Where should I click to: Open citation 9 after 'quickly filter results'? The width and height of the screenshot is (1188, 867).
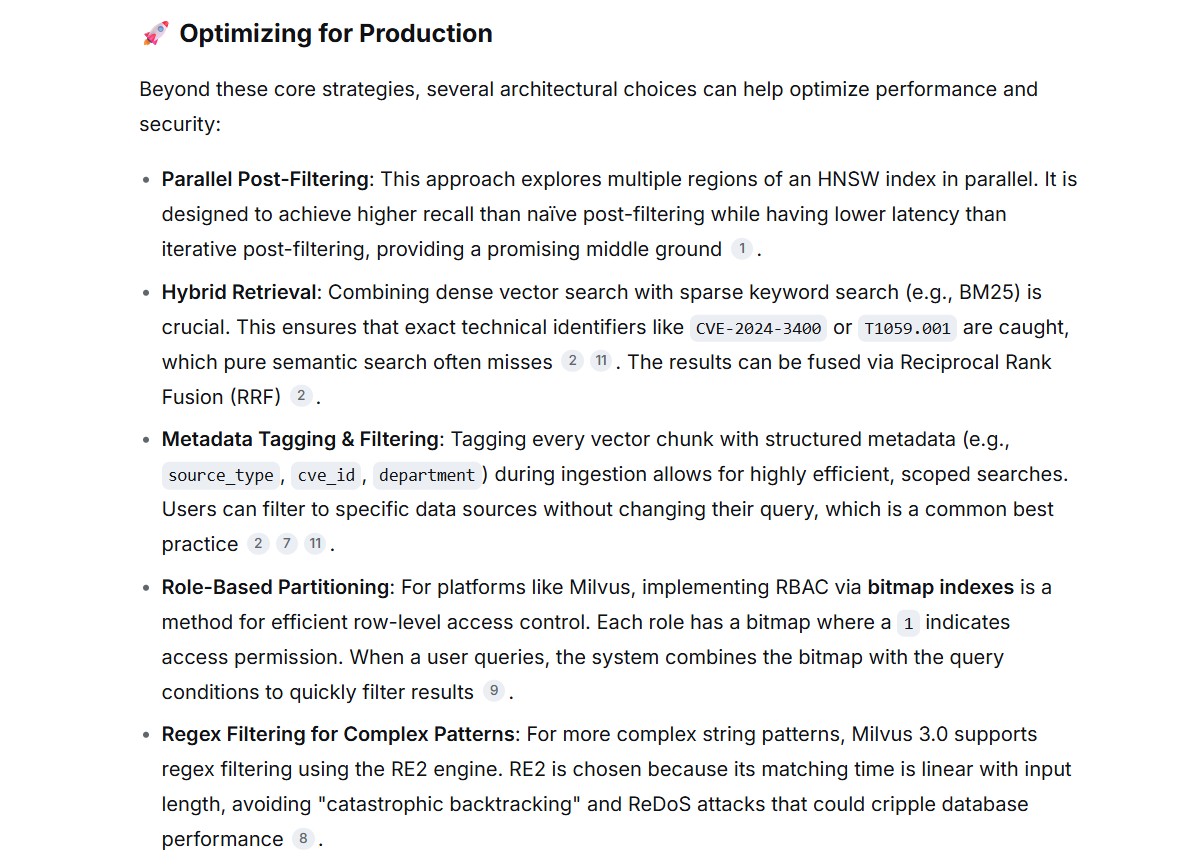(494, 690)
